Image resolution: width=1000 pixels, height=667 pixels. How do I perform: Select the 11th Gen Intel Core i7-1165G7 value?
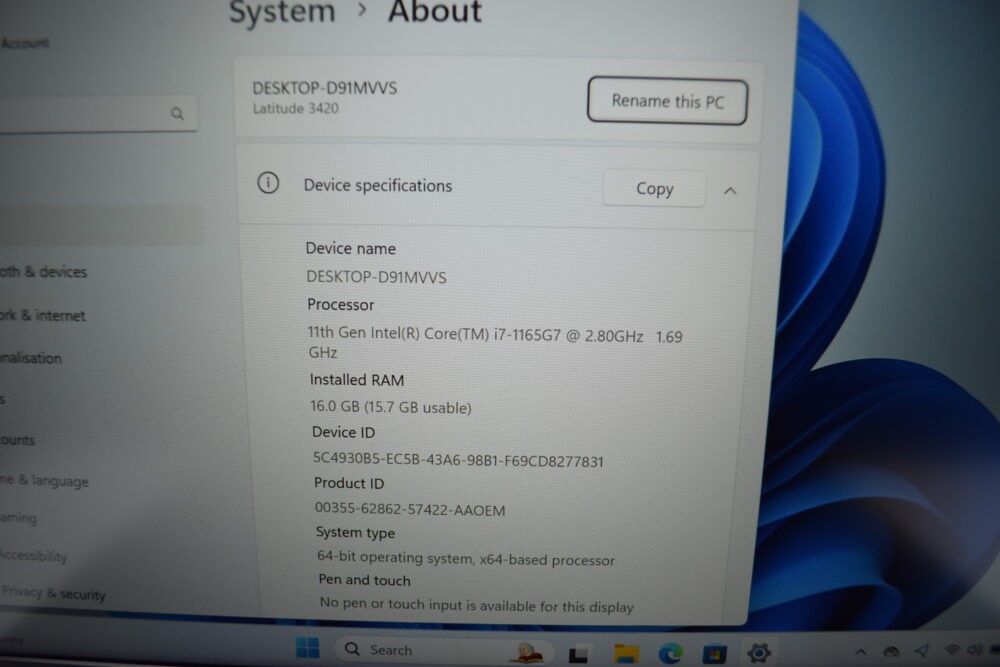click(x=495, y=342)
